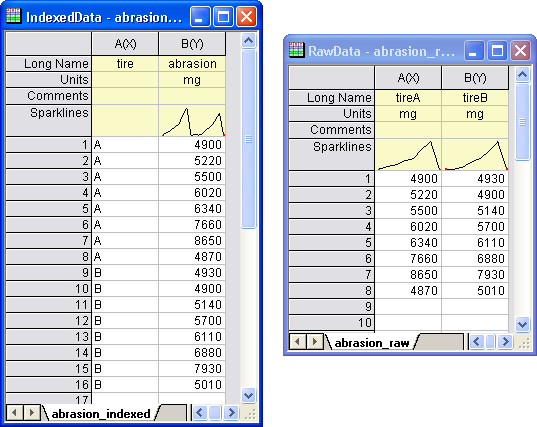
Task: Select cell with value 4930 in RawData
Action: (x=475, y=178)
